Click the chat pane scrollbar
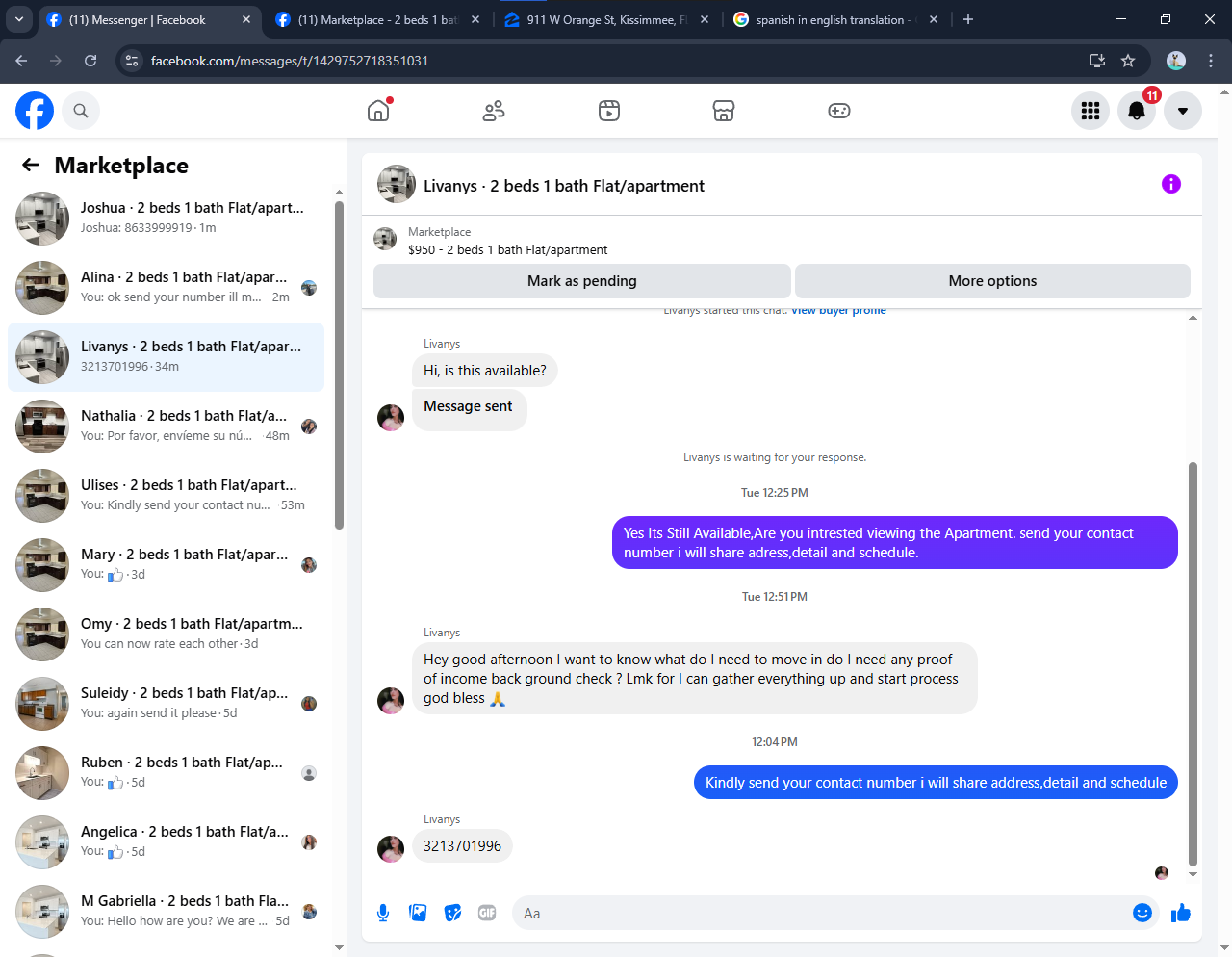 click(1193, 664)
